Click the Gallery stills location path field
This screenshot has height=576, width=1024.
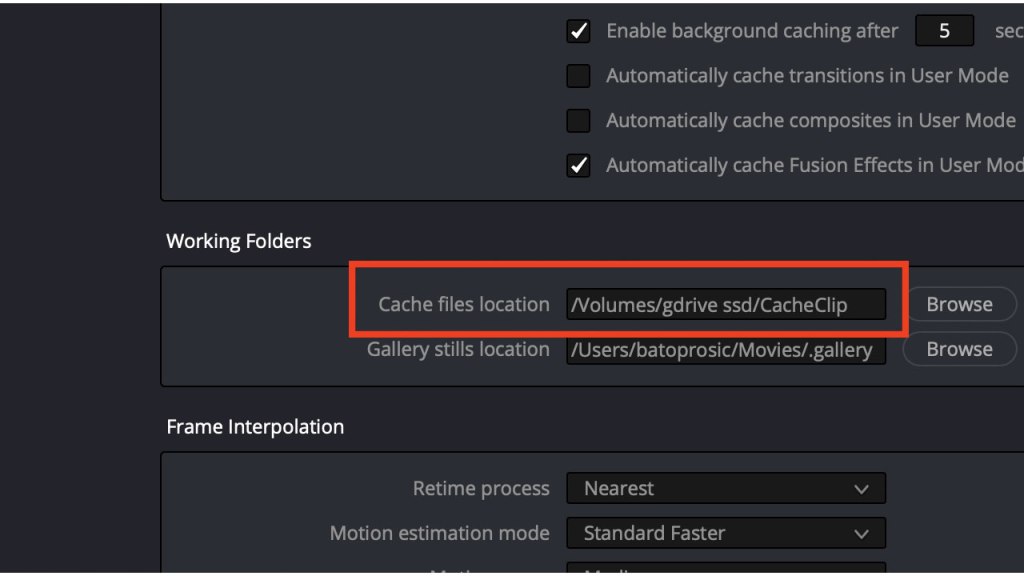click(x=726, y=350)
